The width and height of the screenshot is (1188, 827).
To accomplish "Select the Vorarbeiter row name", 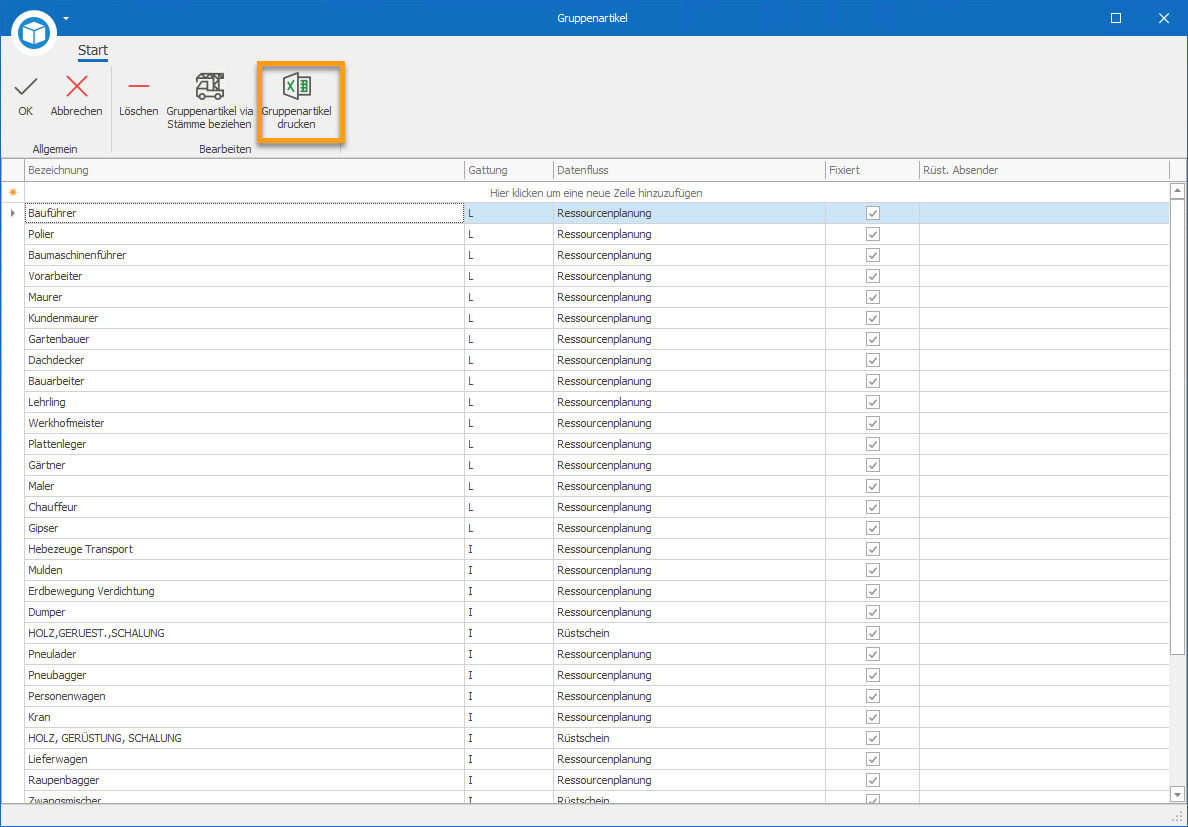I will coord(55,276).
